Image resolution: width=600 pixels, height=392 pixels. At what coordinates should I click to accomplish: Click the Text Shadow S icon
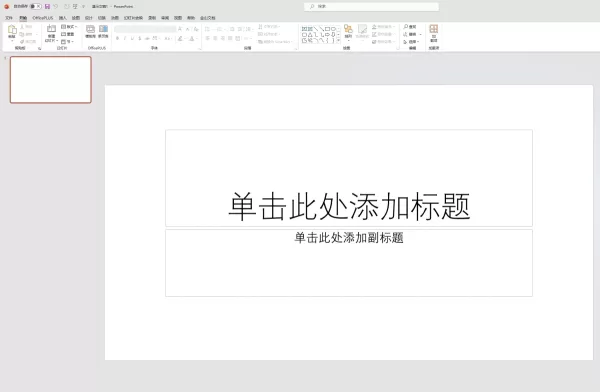click(140, 38)
